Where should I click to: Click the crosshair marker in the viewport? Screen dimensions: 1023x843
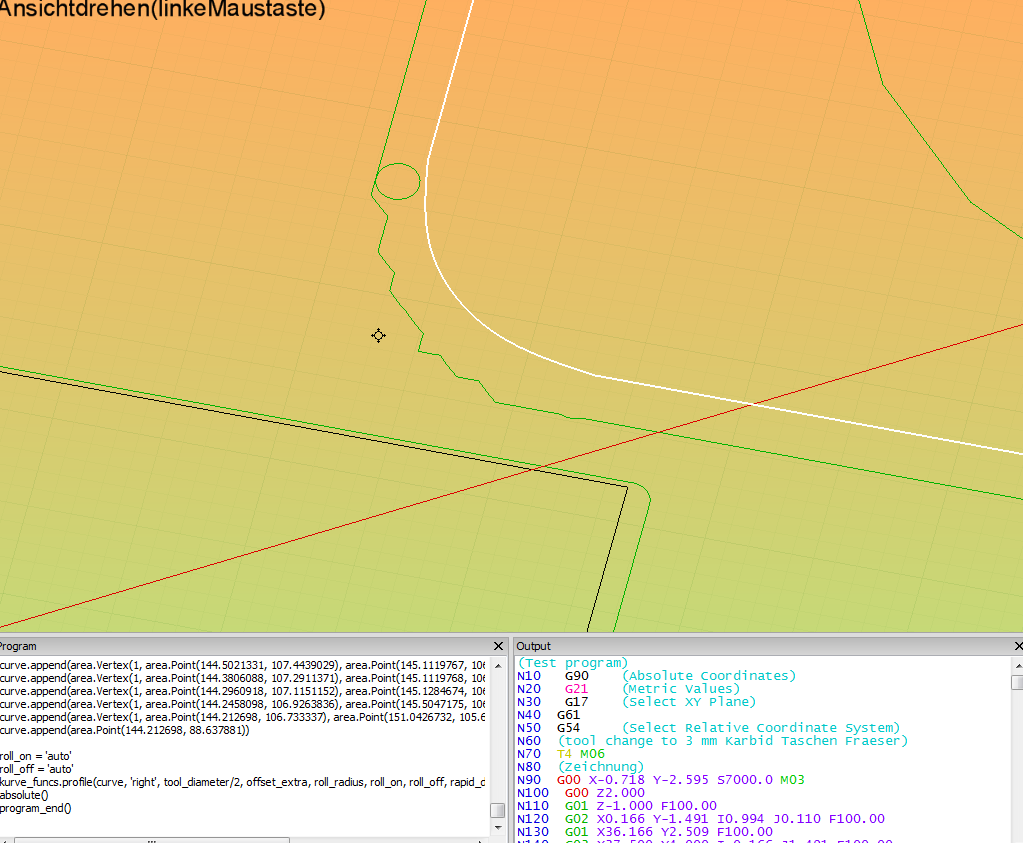[x=378, y=336]
